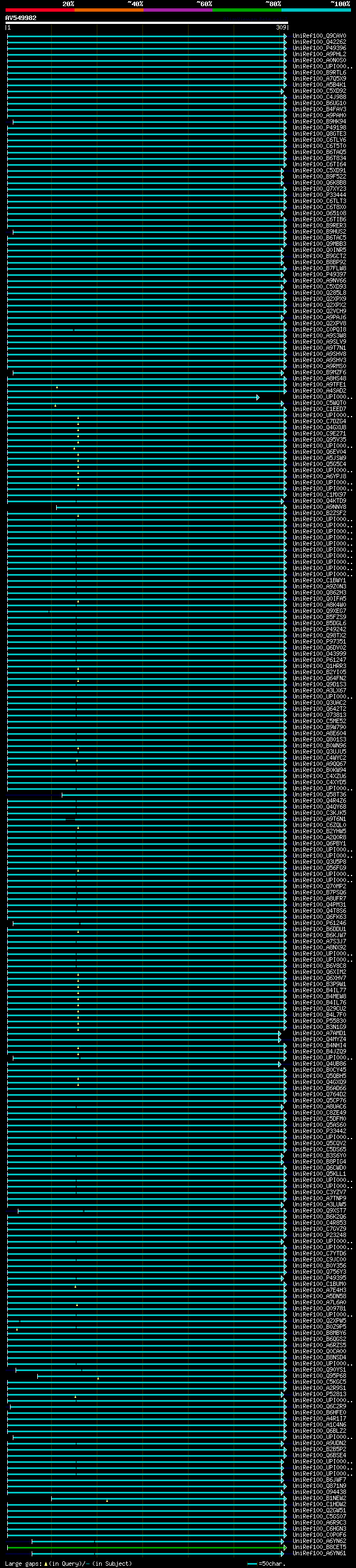
Task: Click the green alignment bar near the bottom
Action: 147,1547
